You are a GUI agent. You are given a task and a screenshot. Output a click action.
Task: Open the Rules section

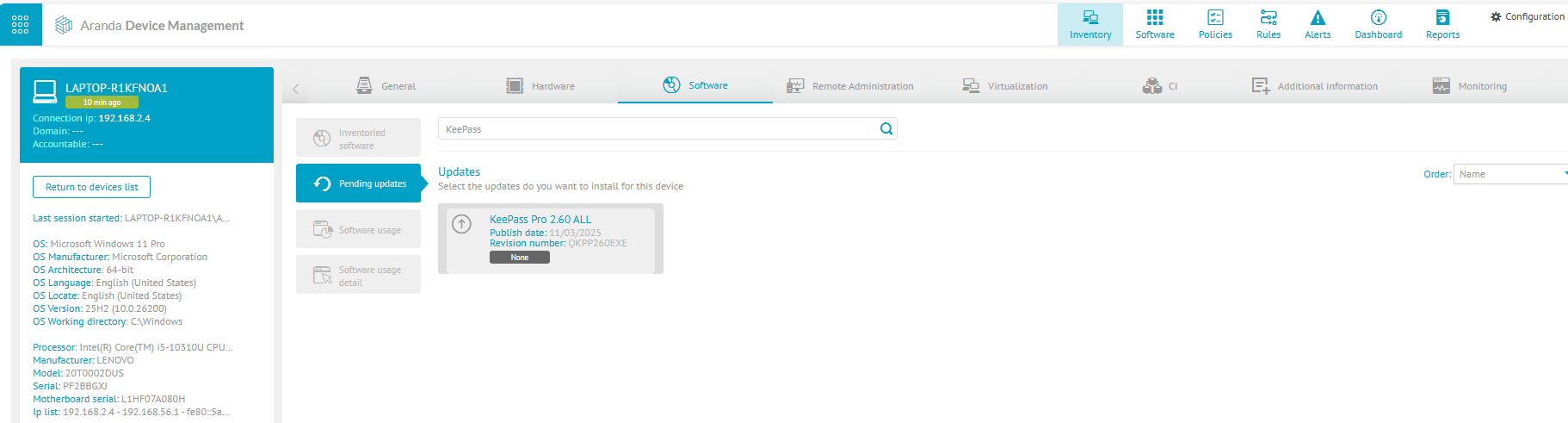pyautogui.click(x=1268, y=25)
